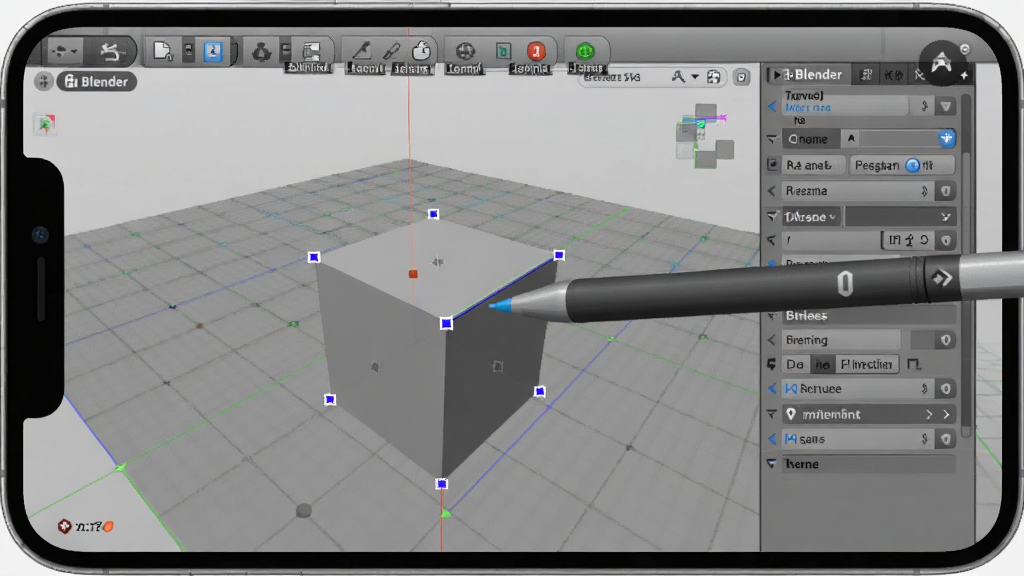Image resolution: width=1024 pixels, height=576 pixels.
Task: Click the Pl invectian button
Action: [x=866, y=364]
